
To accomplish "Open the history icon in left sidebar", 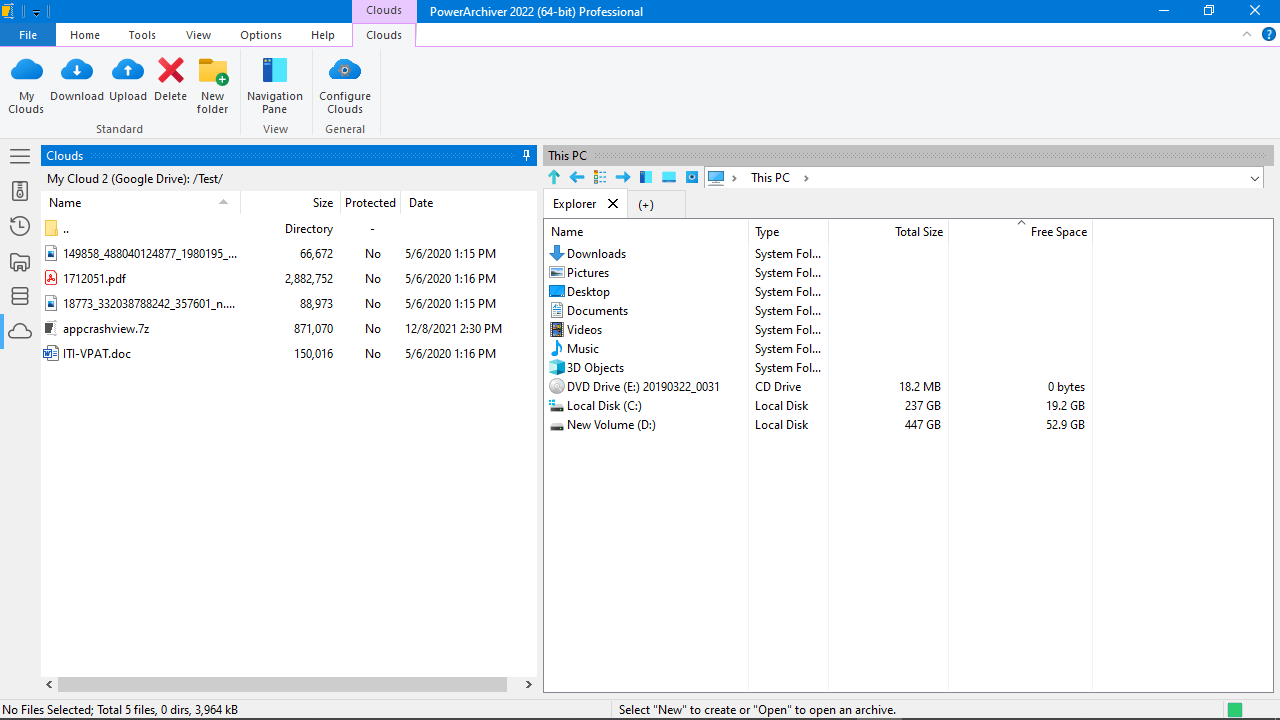I will [x=20, y=226].
